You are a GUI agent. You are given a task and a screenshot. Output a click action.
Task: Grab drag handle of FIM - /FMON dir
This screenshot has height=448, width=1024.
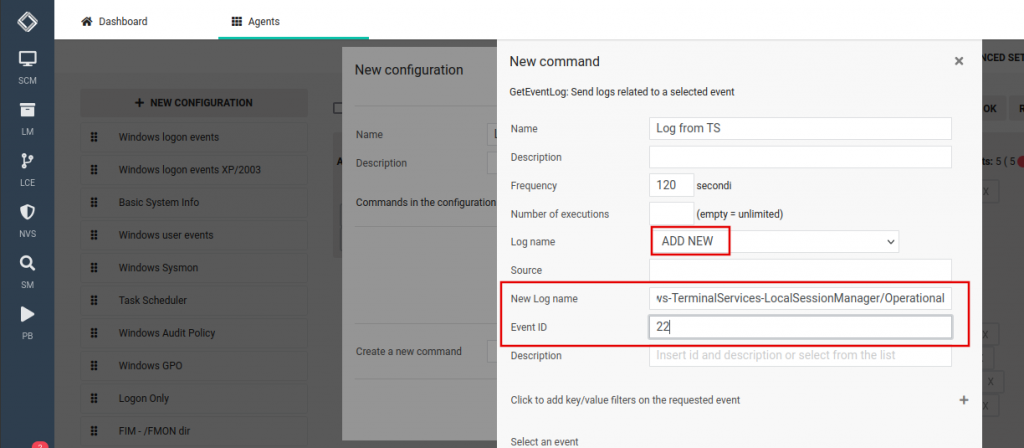(x=94, y=431)
